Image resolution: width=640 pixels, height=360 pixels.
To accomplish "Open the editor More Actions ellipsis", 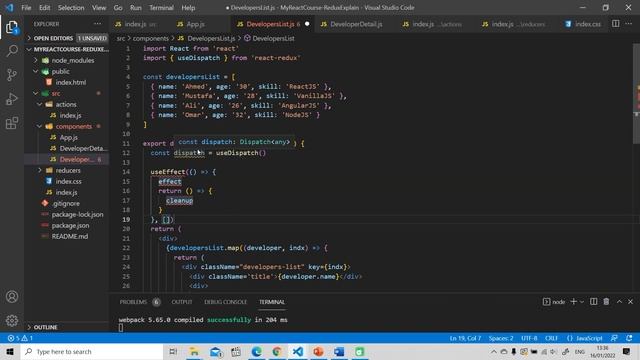I will pyautogui.click(x=629, y=24).
